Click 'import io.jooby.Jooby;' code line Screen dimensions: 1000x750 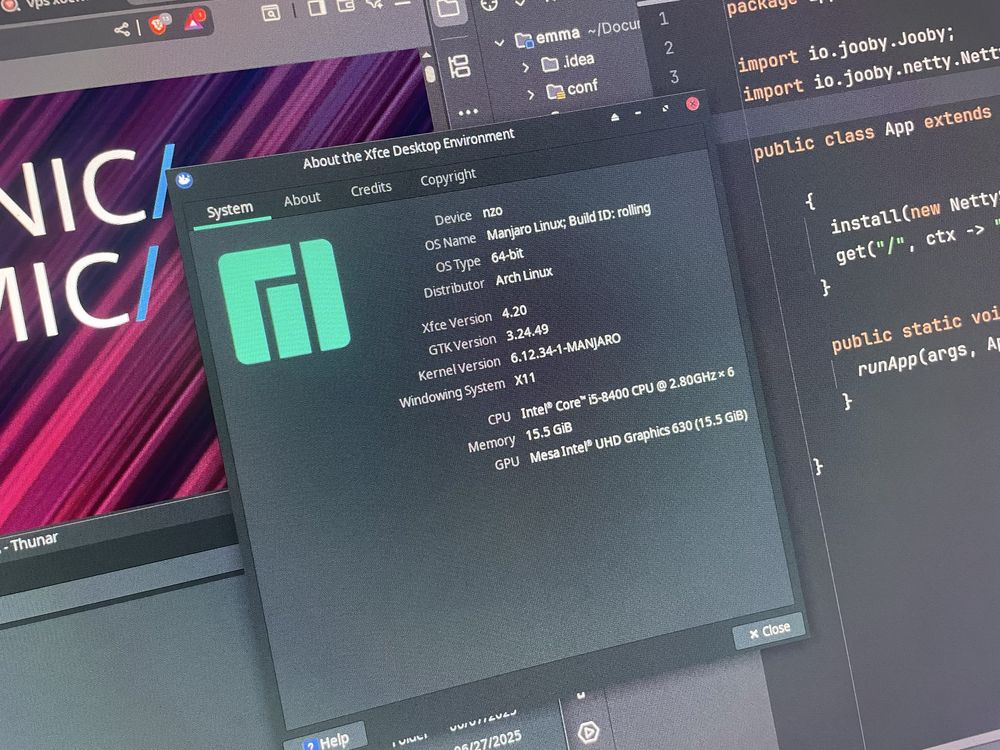click(845, 47)
